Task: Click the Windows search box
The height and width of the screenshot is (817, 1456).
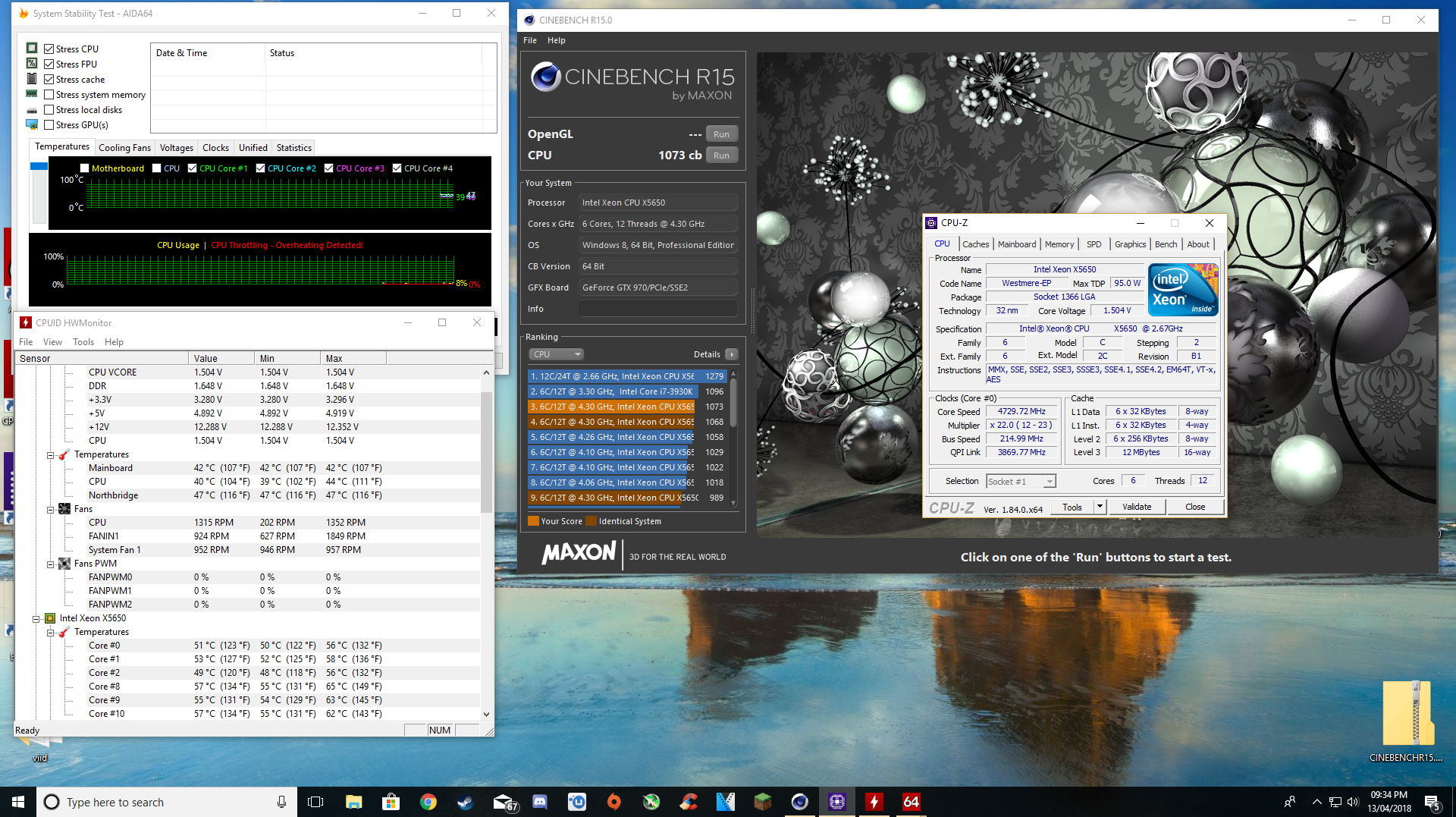Action: coord(167,802)
